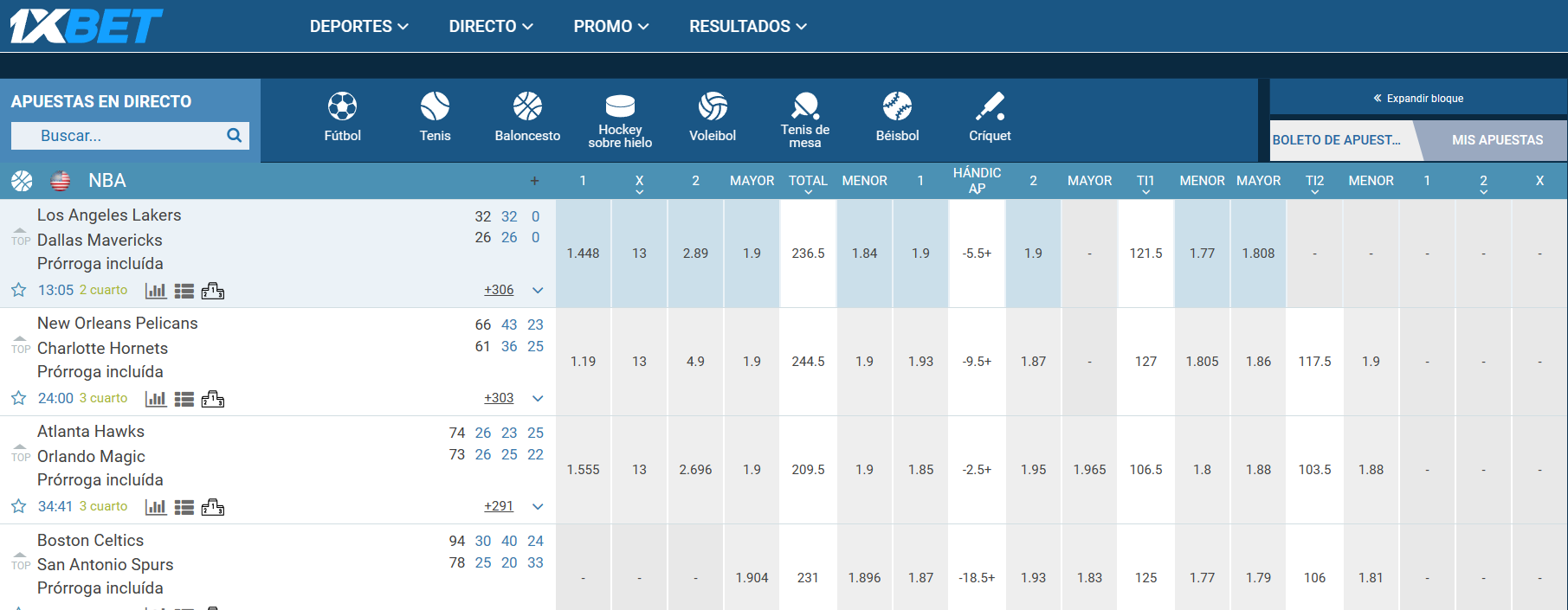Open +306 more markets link
This screenshot has height=610, width=1568.
pyautogui.click(x=499, y=290)
